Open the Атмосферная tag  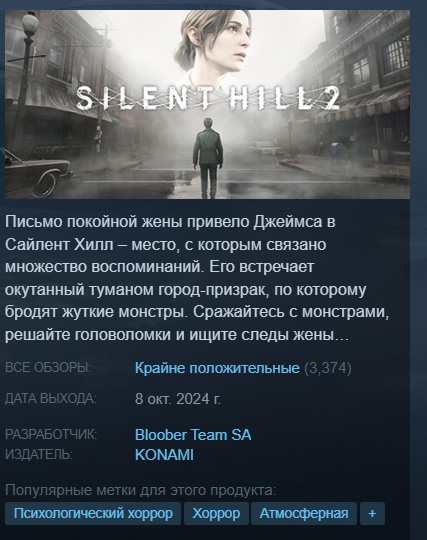(x=304, y=513)
